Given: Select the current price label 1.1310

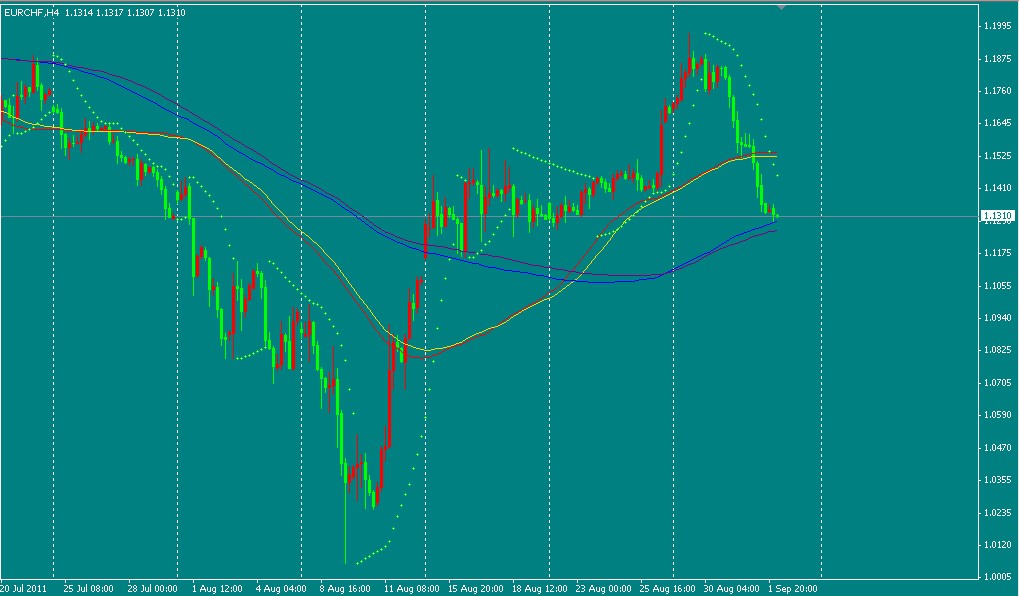Looking at the screenshot, I should pos(997,215).
